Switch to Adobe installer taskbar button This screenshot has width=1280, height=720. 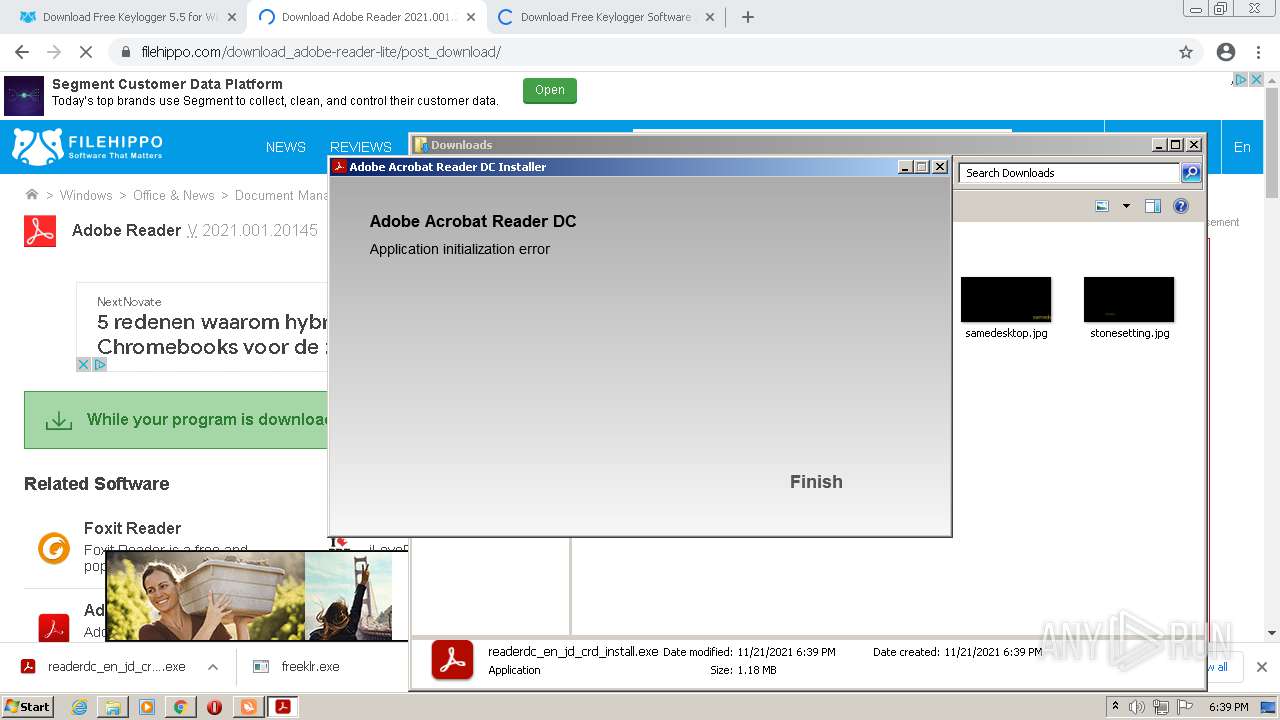point(283,707)
